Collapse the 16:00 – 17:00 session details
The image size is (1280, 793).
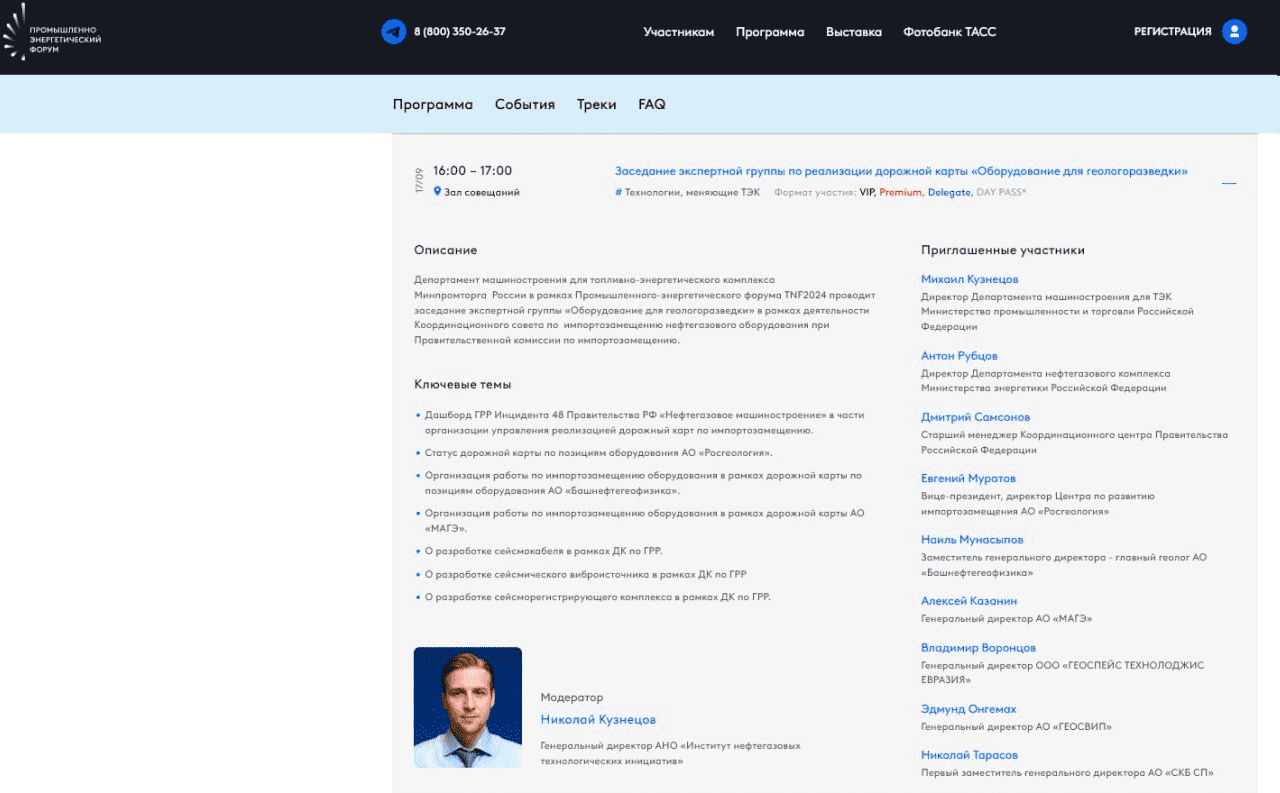(x=1229, y=183)
